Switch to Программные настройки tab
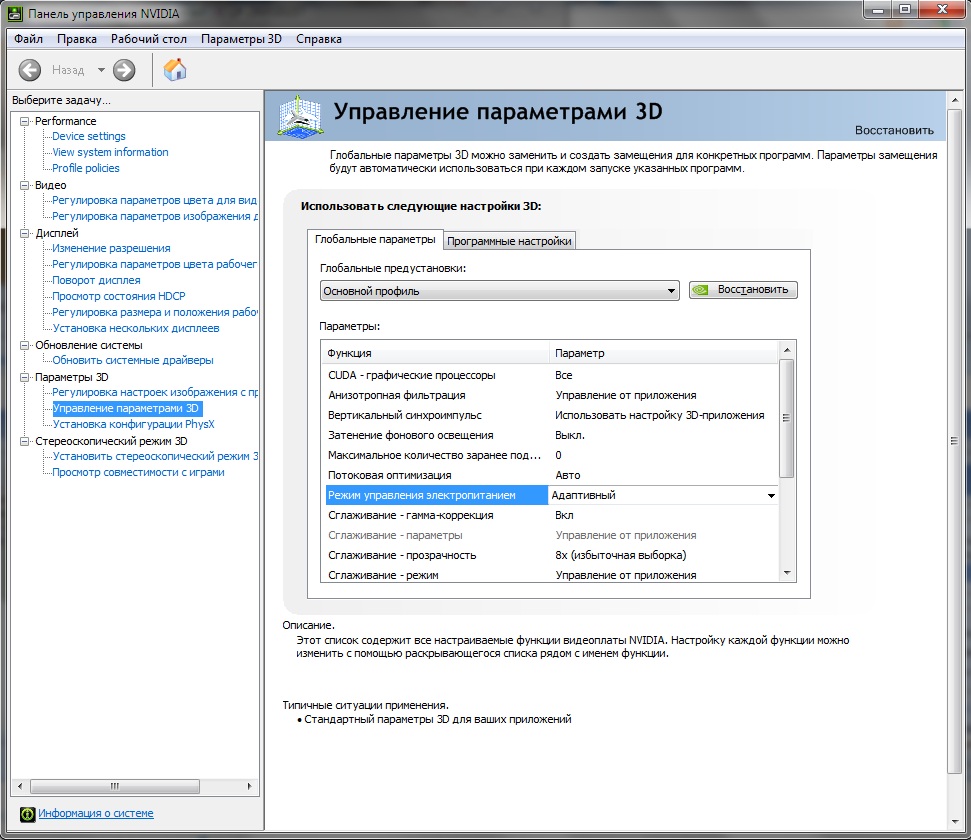Image resolution: width=971 pixels, height=840 pixels. click(509, 241)
